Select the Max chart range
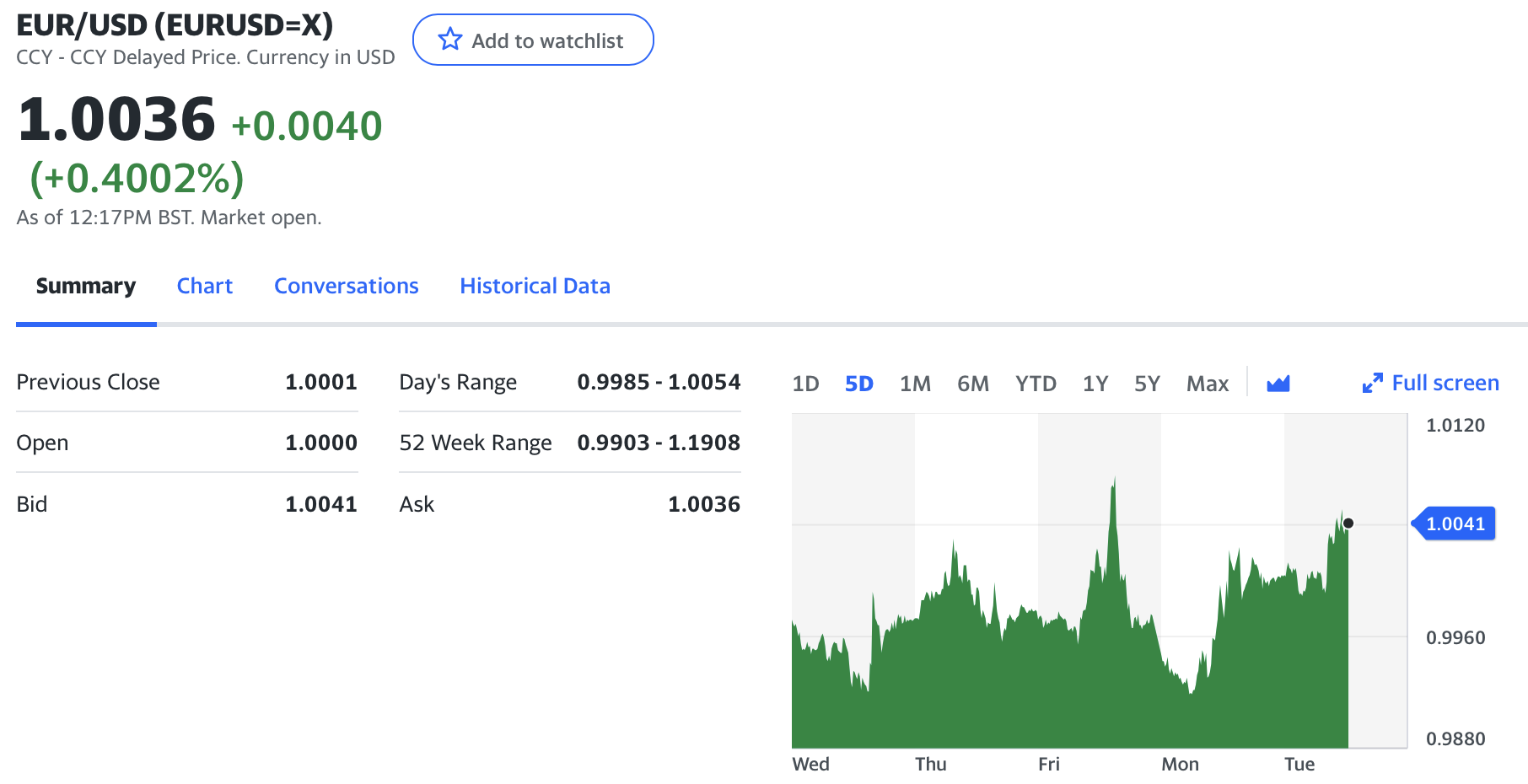Viewport: 1528px width, 784px height. [x=1208, y=384]
